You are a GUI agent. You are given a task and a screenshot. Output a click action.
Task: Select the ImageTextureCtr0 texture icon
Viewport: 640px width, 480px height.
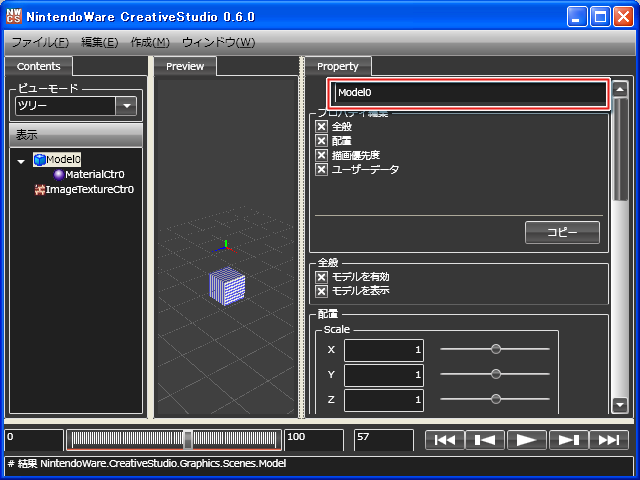point(39,189)
